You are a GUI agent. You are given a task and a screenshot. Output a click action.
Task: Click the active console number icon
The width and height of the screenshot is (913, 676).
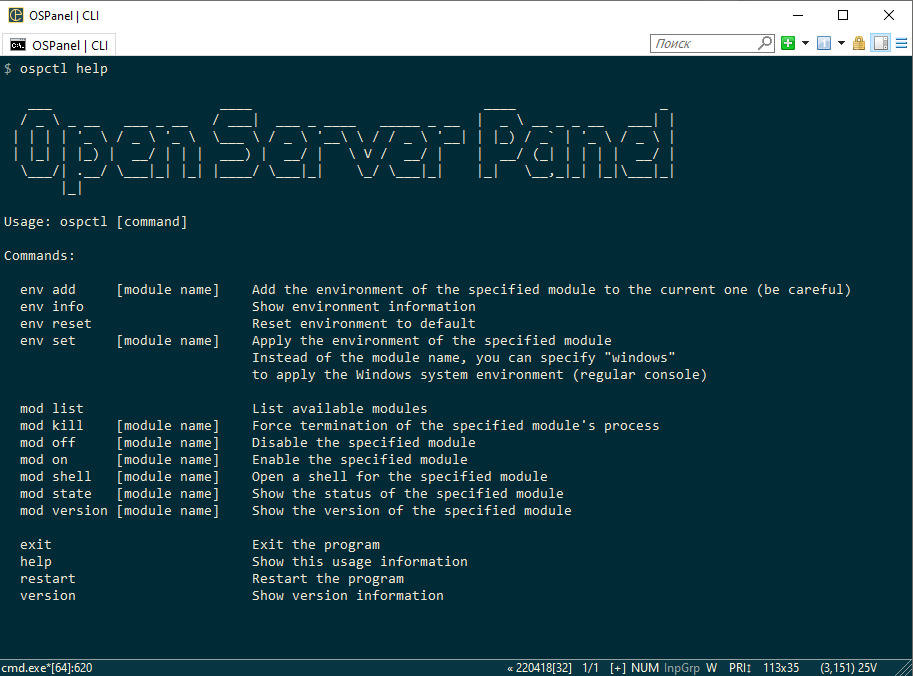click(823, 43)
